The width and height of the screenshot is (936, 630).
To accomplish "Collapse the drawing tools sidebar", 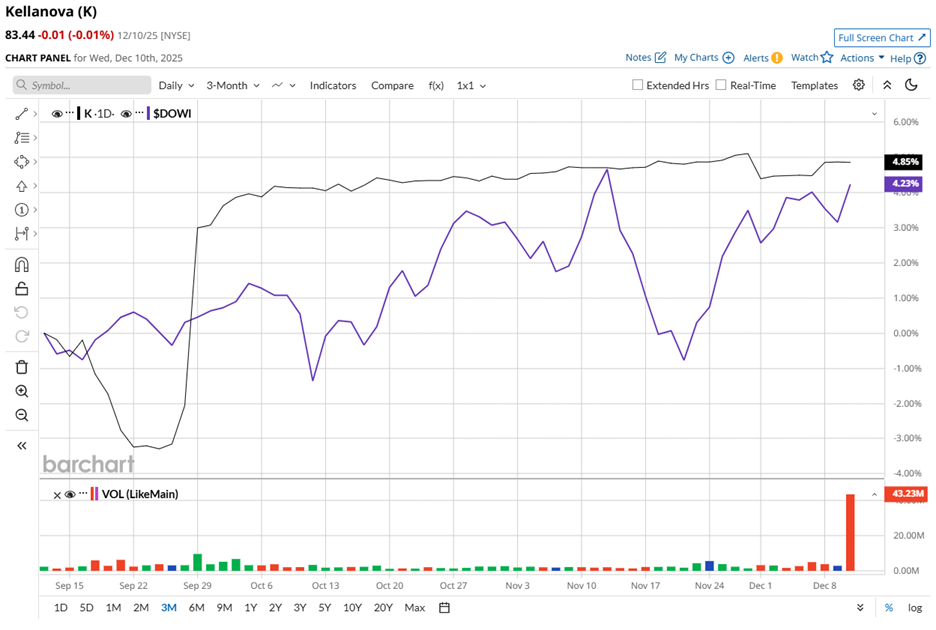I will [x=21, y=445].
